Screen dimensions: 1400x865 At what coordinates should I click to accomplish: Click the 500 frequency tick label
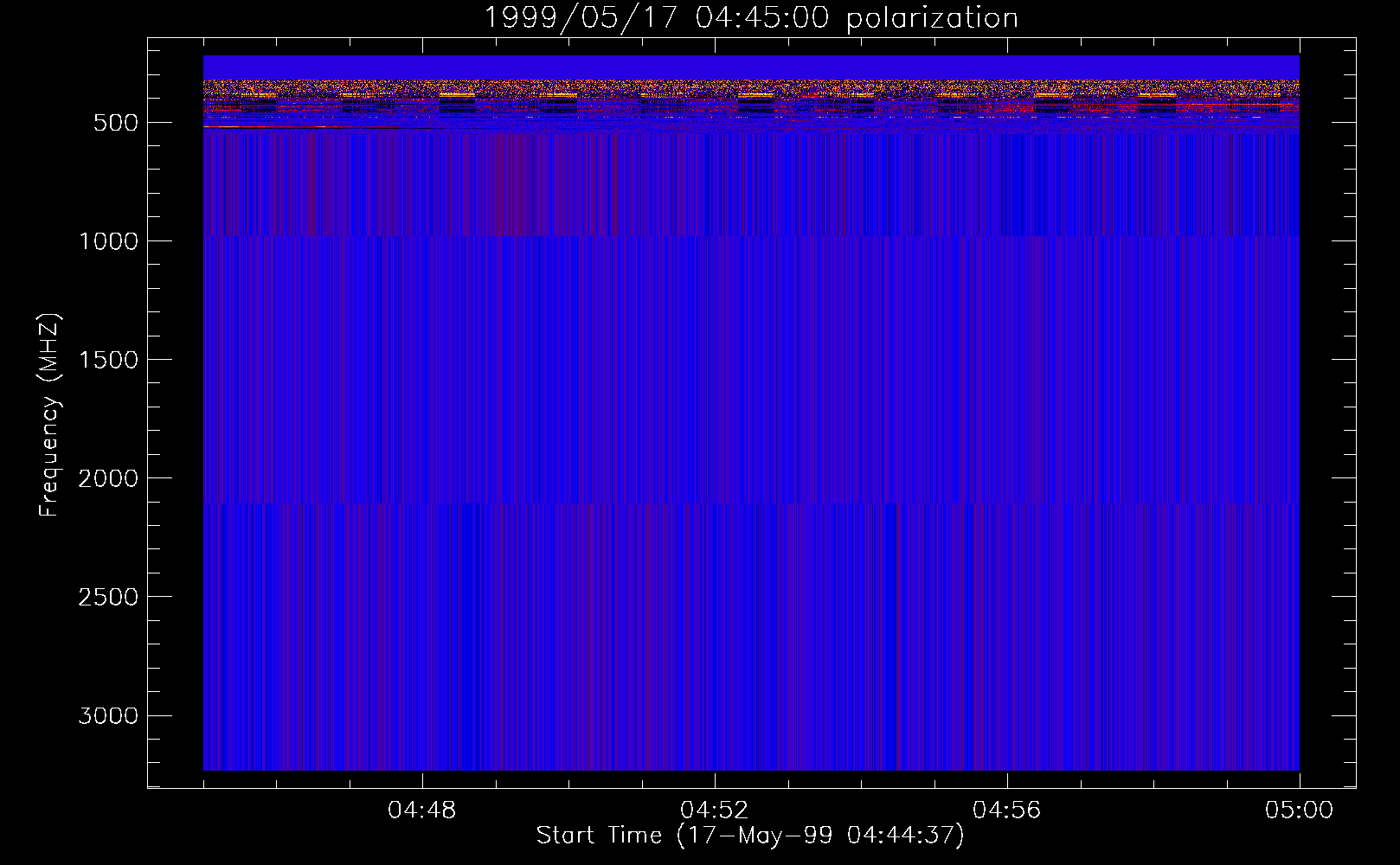coord(116,123)
